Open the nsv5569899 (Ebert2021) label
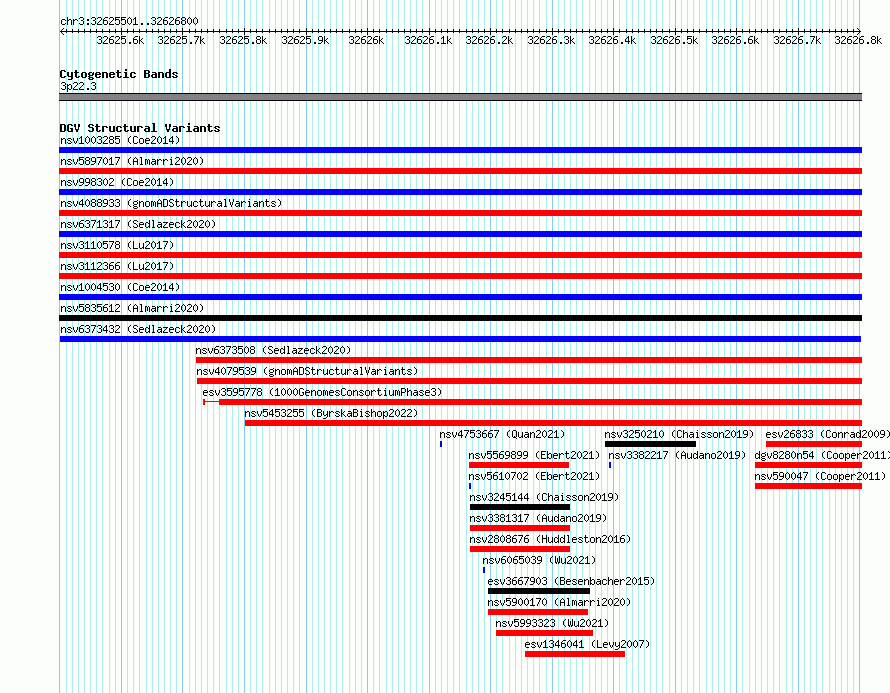Image resolution: width=890 pixels, height=693 pixels. [534, 455]
